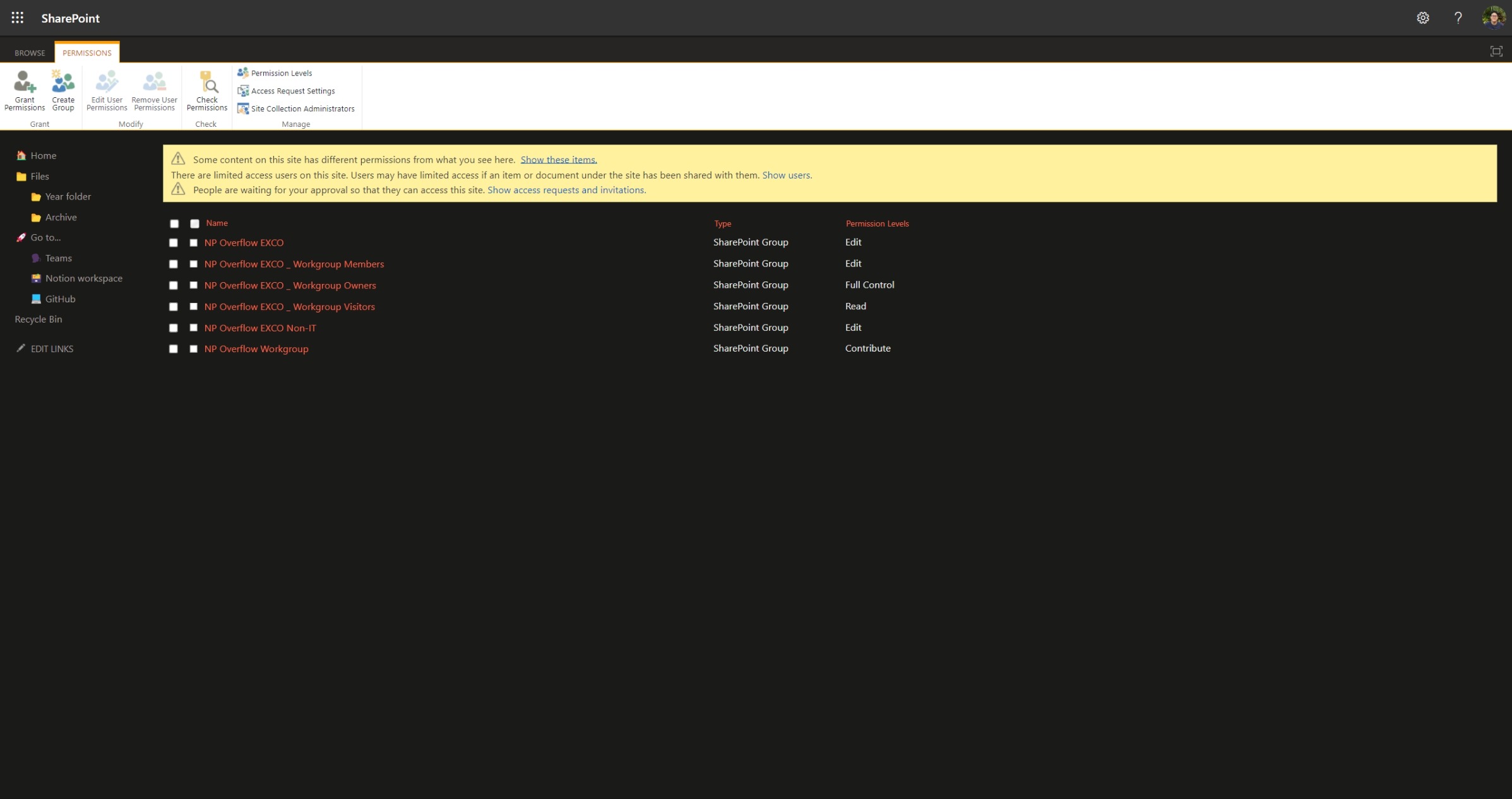Tick the select-all checkbox in header

tap(174, 224)
